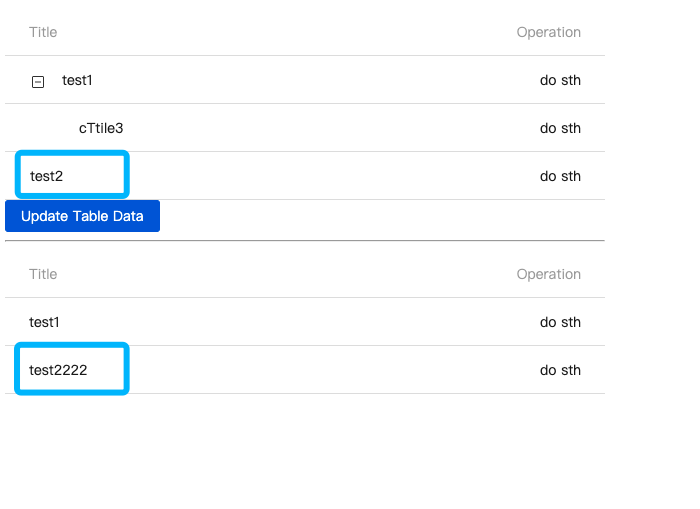Image resolution: width=700 pixels, height=509 pixels.
Task: Click do sth in lower table's test1 row
Action: (560, 322)
